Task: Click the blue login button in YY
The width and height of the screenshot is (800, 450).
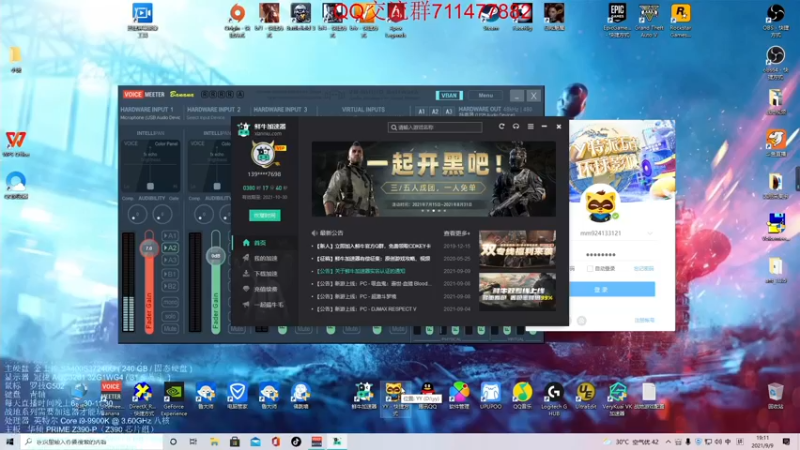Action: pyautogui.click(x=612, y=289)
